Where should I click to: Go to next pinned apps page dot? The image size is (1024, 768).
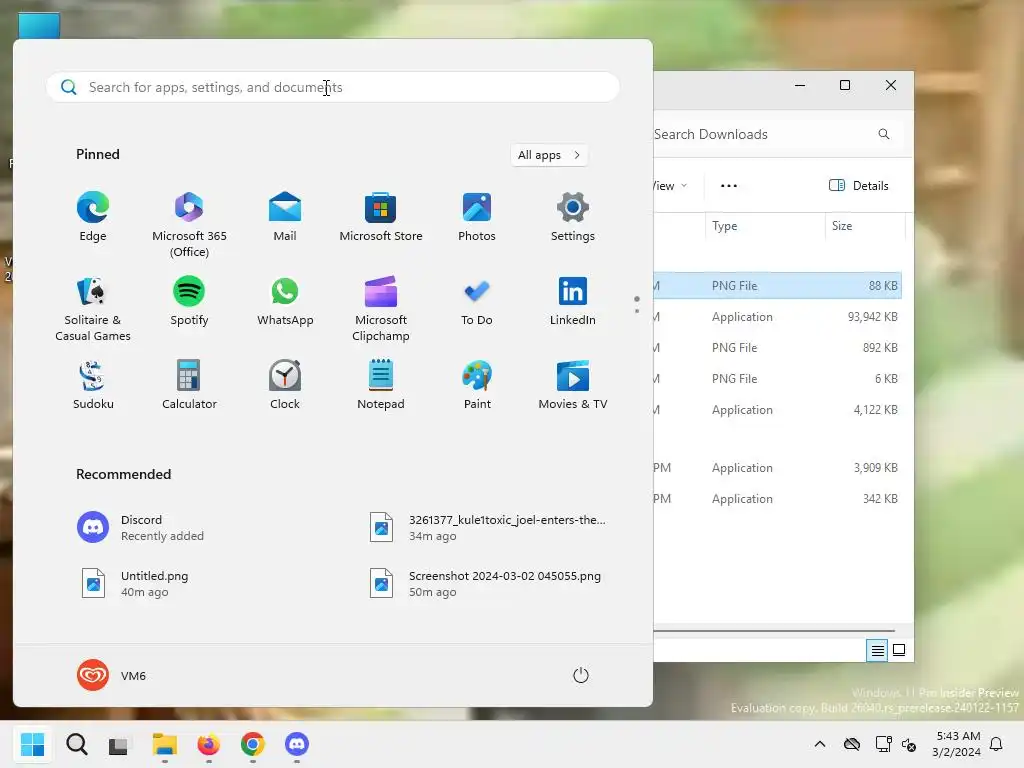click(x=637, y=311)
